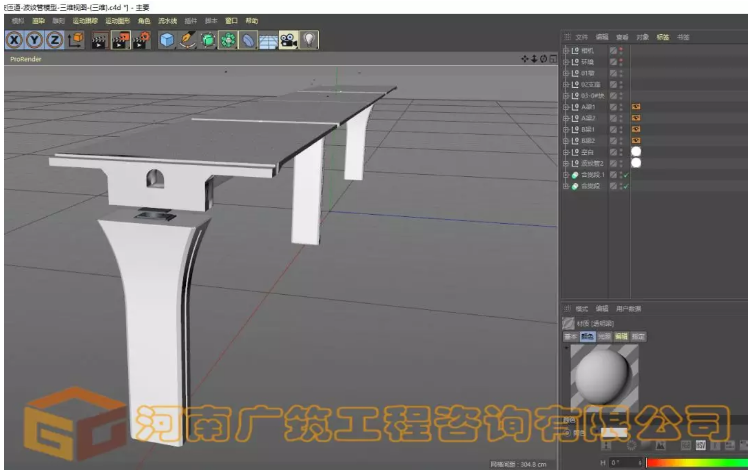Switch to the 光照 material tab

(604, 337)
